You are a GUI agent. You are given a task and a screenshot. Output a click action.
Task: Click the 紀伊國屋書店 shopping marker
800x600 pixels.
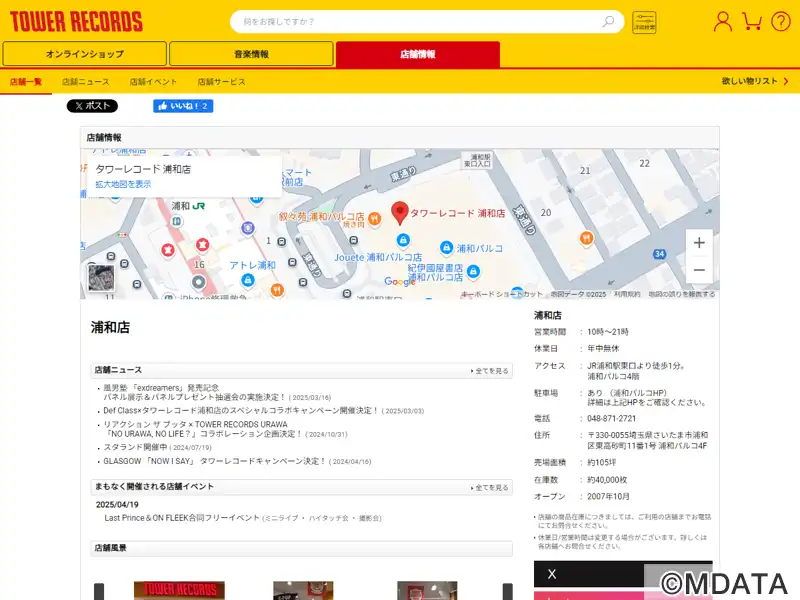point(473,271)
